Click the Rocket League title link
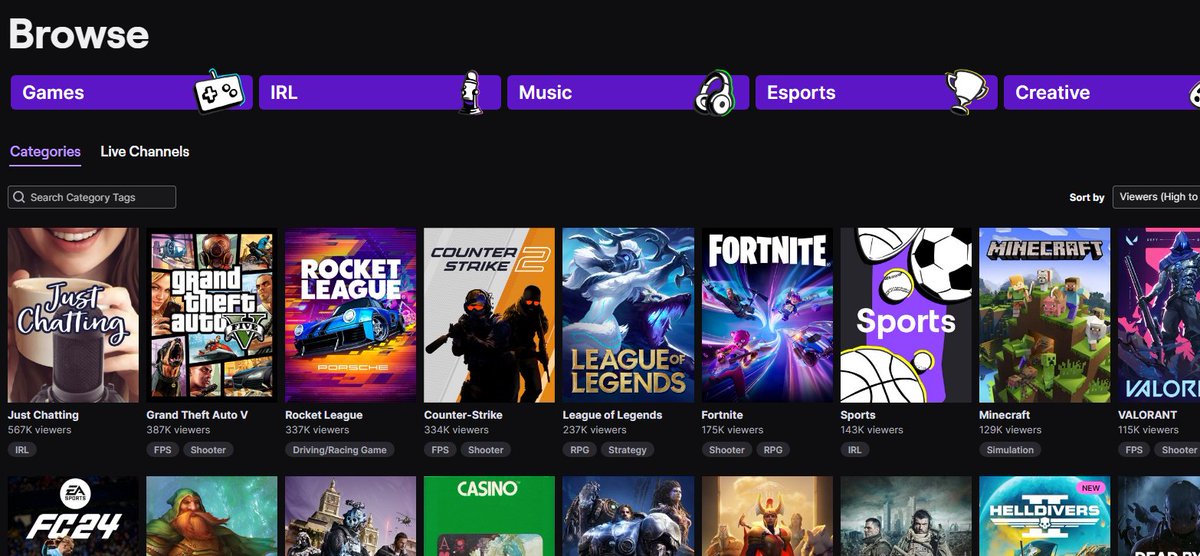This screenshot has height=556, width=1200. tap(324, 415)
